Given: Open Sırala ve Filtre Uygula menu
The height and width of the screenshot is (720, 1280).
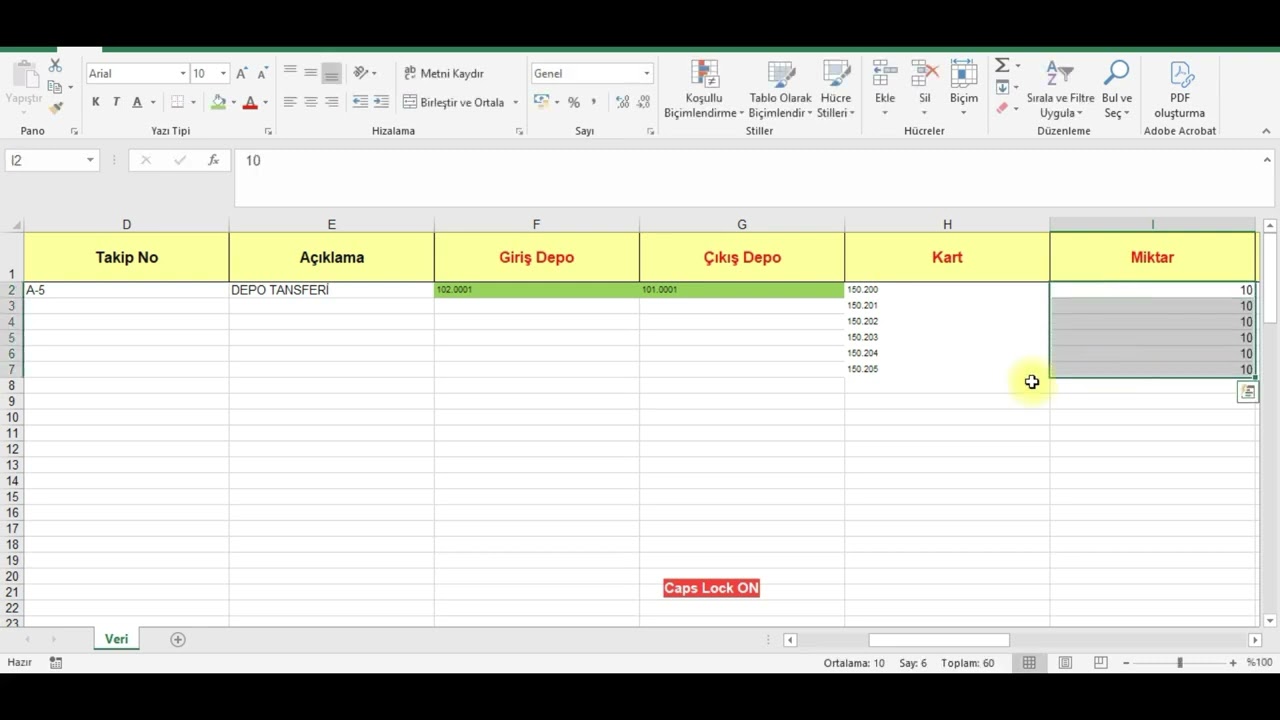Looking at the screenshot, I should coord(1060,88).
